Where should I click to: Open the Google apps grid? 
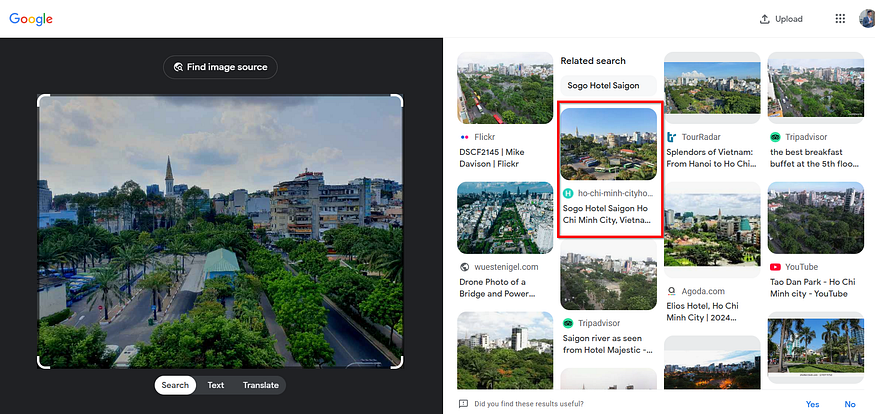point(839,19)
